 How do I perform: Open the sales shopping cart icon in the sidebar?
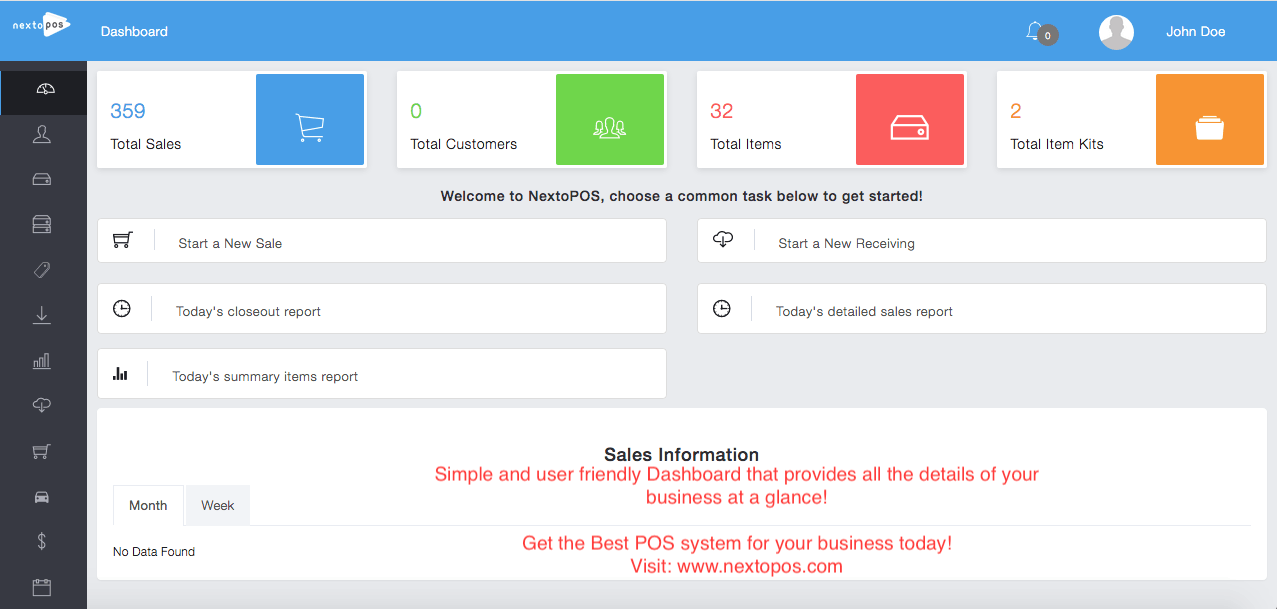pyautogui.click(x=42, y=451)
